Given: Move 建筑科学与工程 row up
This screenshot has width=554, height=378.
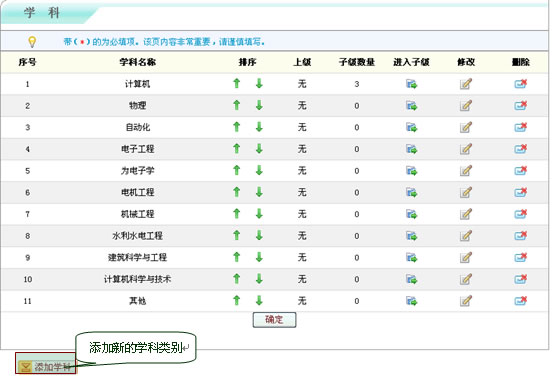Looking at the screenshot, I should coord(237,257).
